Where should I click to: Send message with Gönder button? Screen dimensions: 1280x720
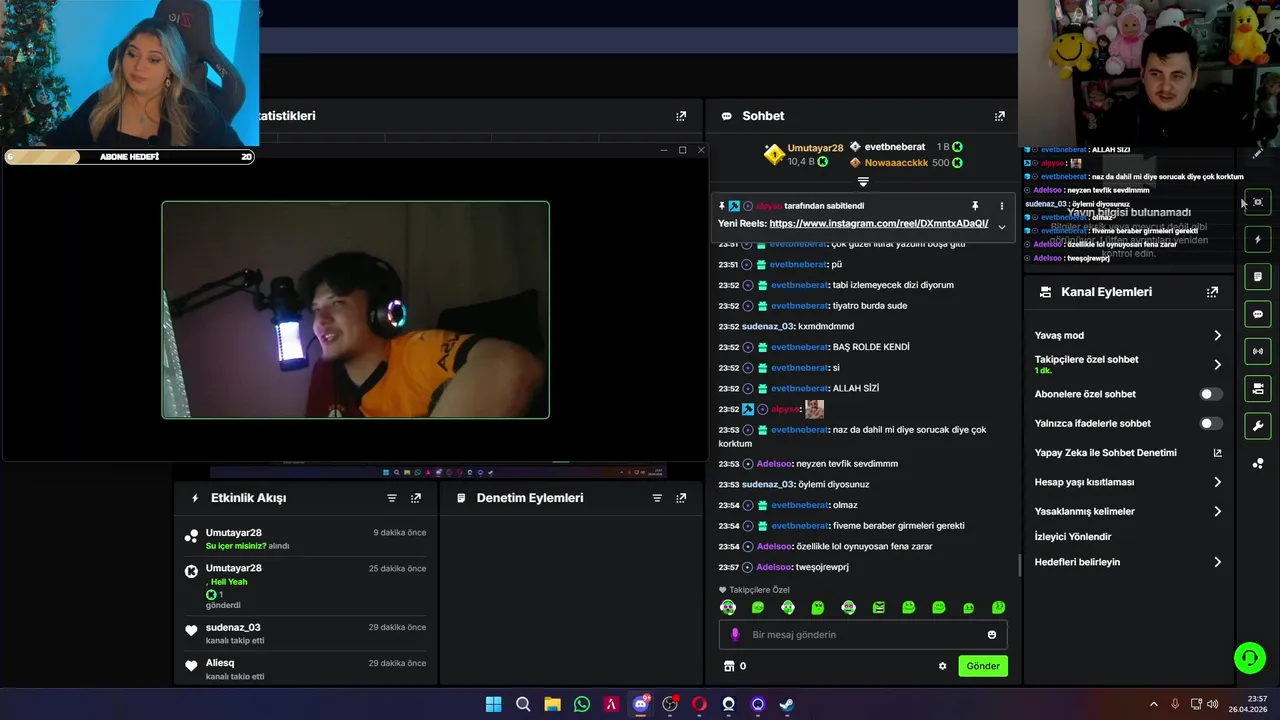[983, 666]
